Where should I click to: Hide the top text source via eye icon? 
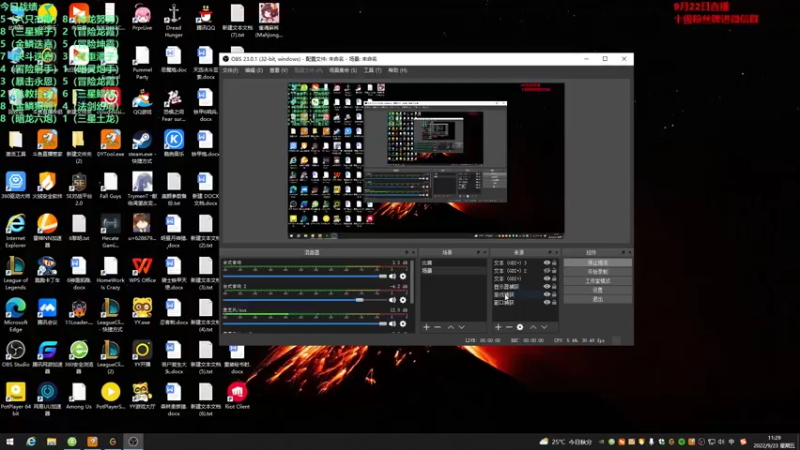(546, 262)
